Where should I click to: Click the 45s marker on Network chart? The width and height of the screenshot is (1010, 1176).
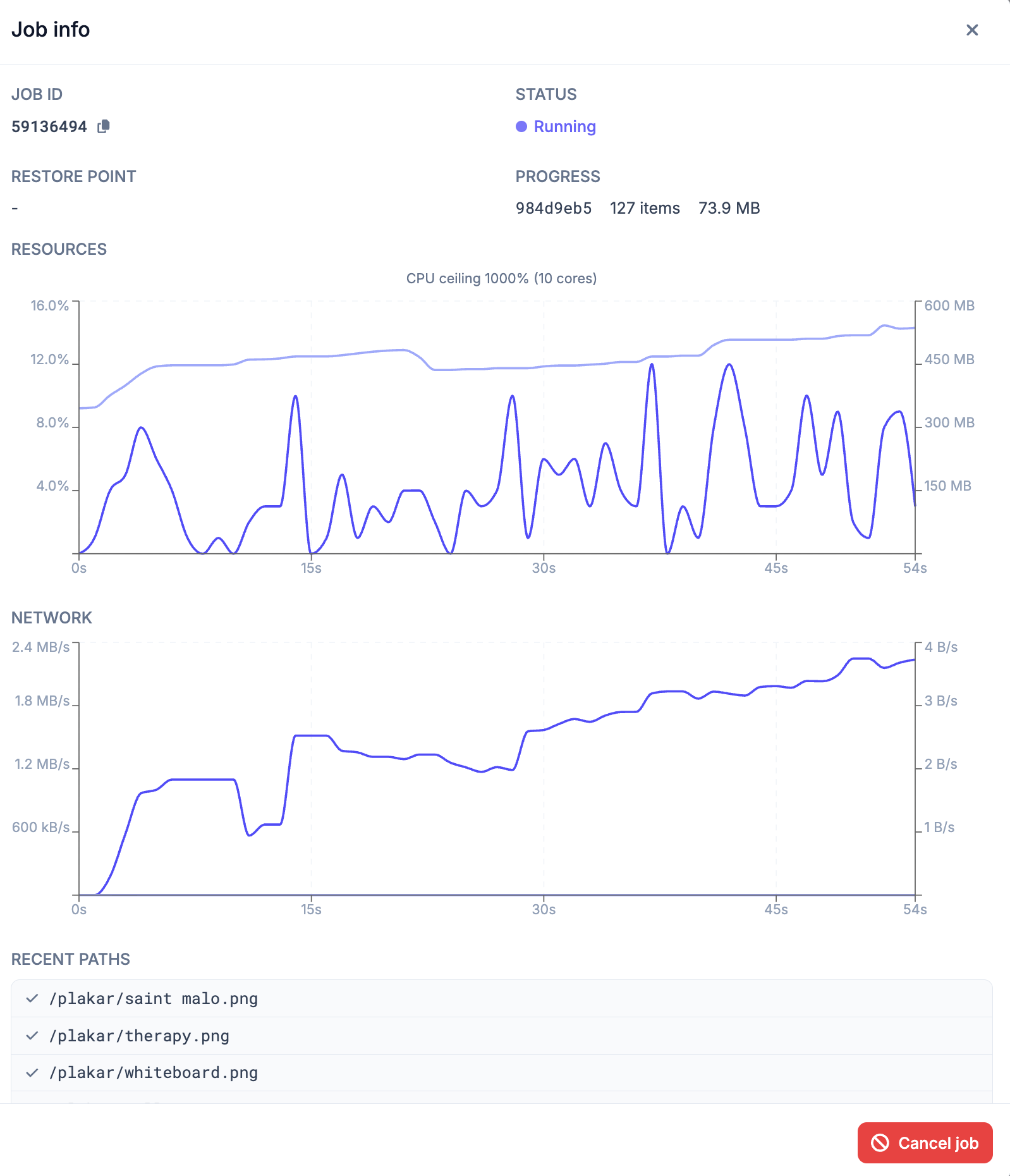point(776,909)
